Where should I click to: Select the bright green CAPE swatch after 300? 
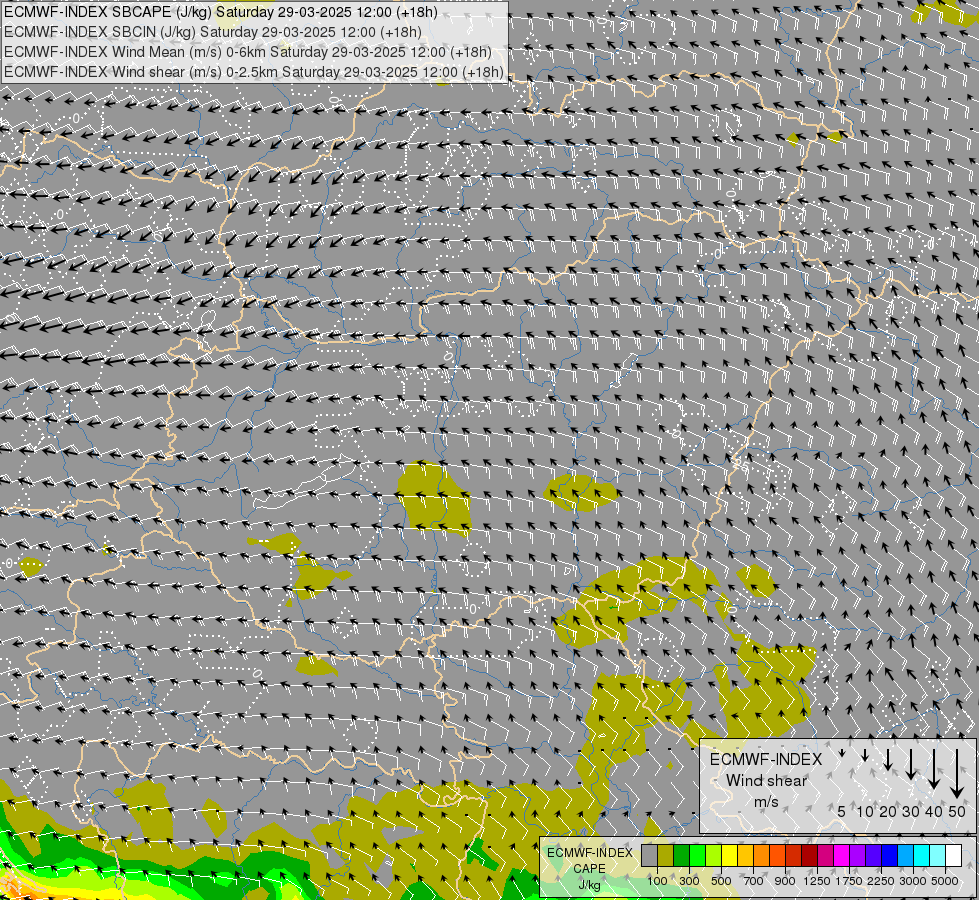pos(697,856)
